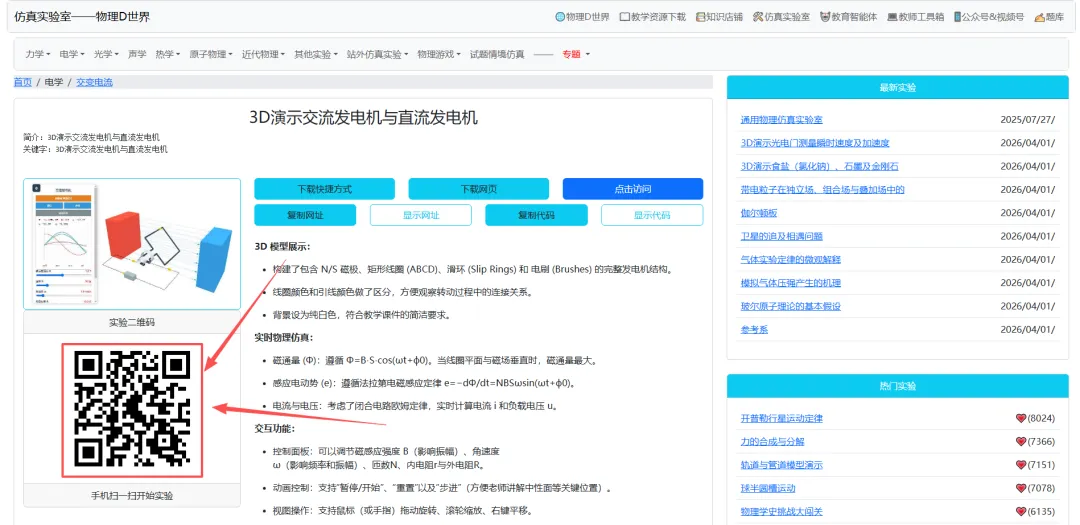This screenshot has height=525, width=1080.
Task: Click the tools icon beside 仿真实验室
Action: [758, 17]
